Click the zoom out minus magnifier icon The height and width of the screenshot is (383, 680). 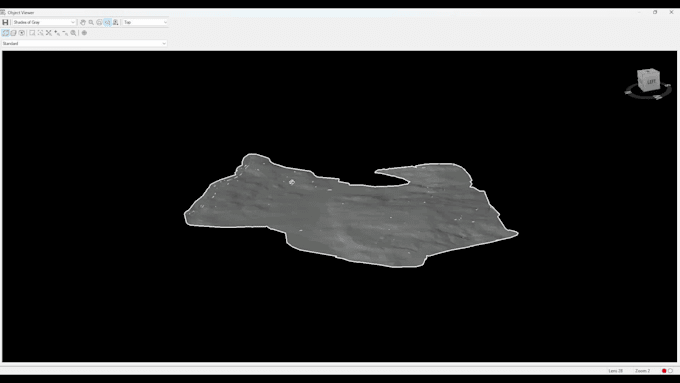point(65,33)
